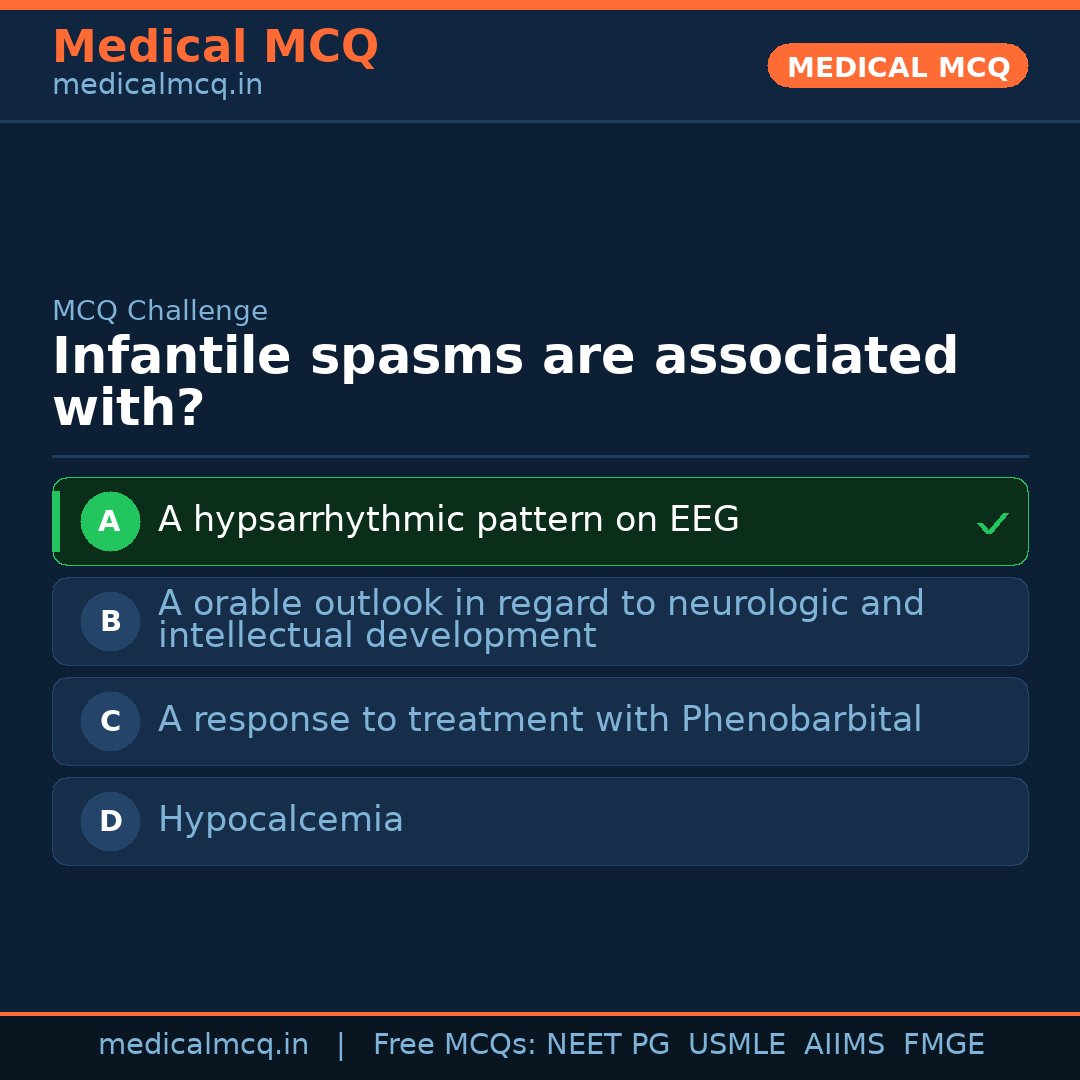Image resolution: width=1080 pixels, height=1080 pixels.
Task: Click the green checkmark on option A
Action: (992, 523)
